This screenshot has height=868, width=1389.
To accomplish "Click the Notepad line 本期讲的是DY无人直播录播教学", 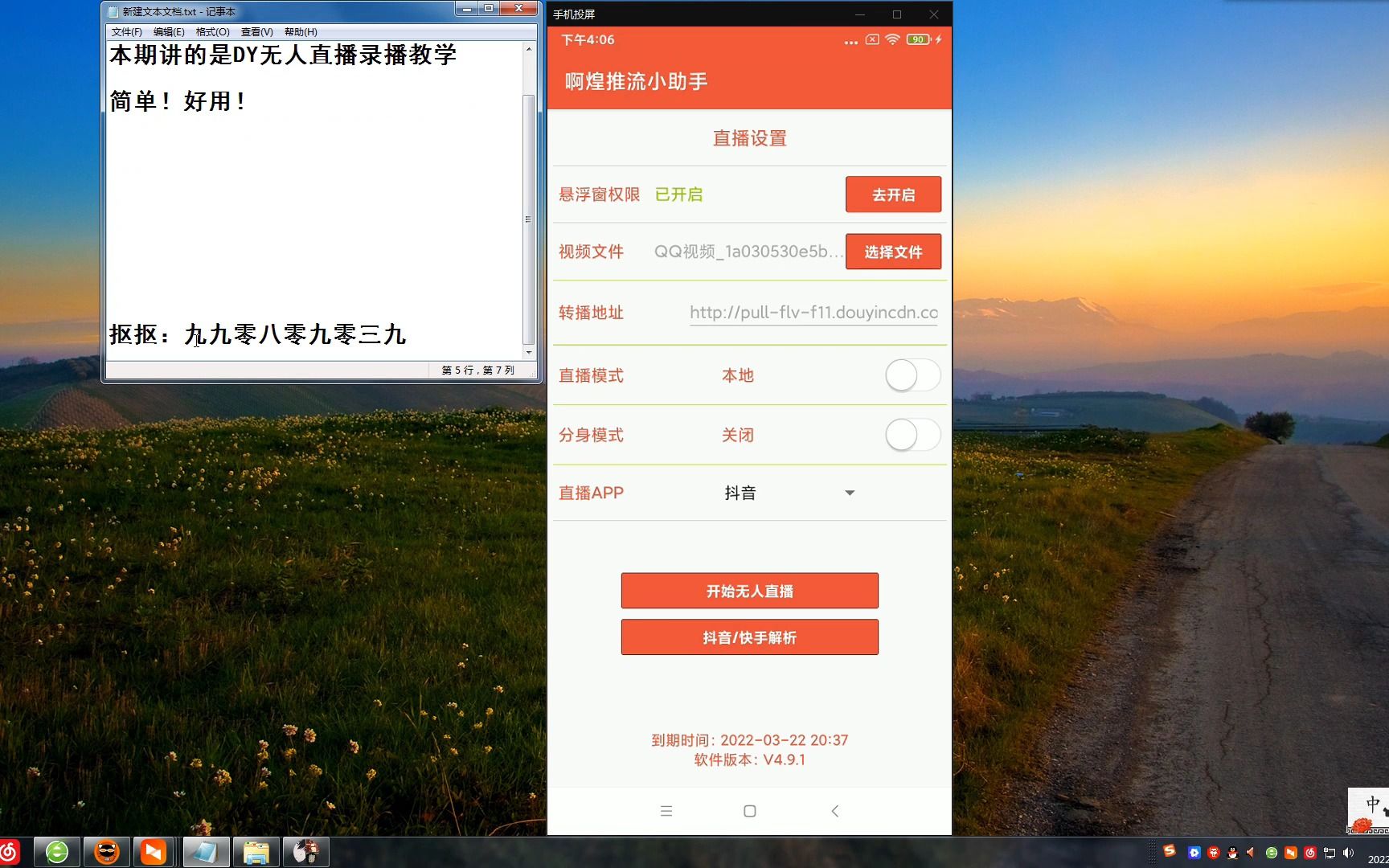I will (x=283, y=55).
